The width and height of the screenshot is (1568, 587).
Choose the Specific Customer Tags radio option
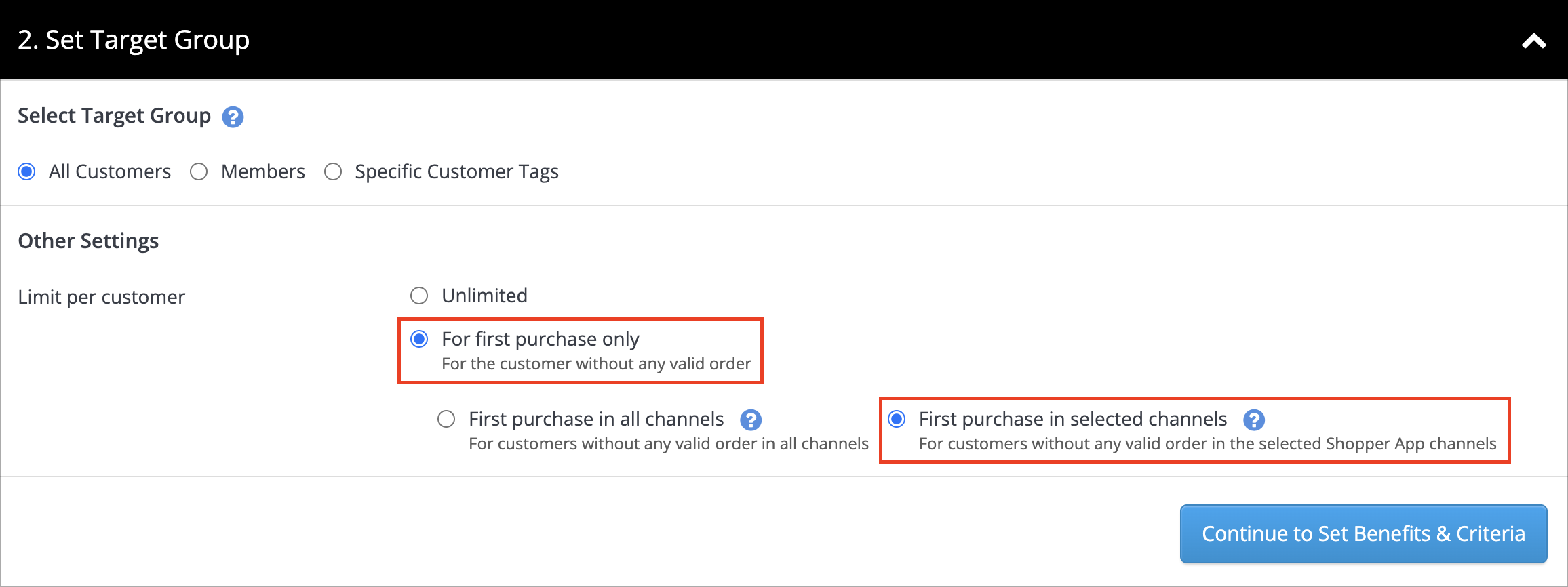tap(333, 171)
